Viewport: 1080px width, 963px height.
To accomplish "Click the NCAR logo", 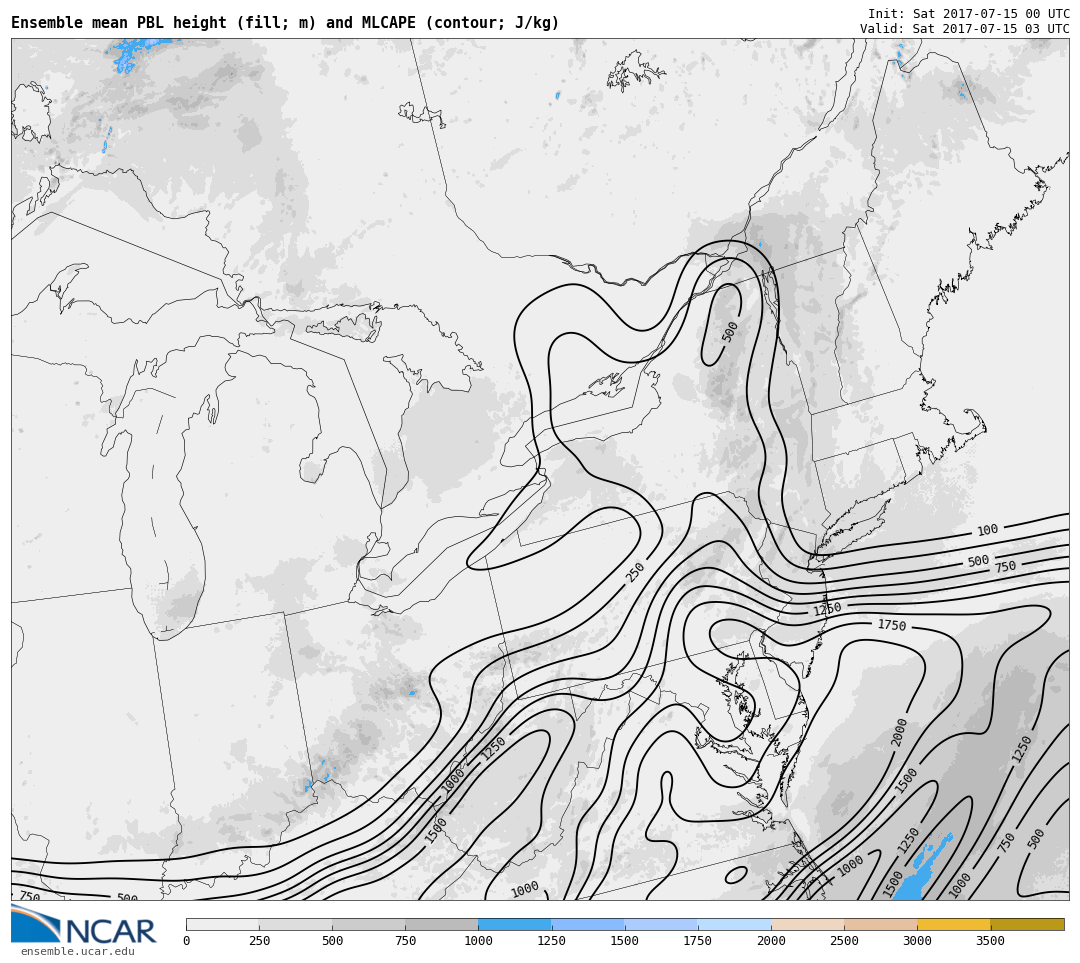I will [x=83, y=924].
